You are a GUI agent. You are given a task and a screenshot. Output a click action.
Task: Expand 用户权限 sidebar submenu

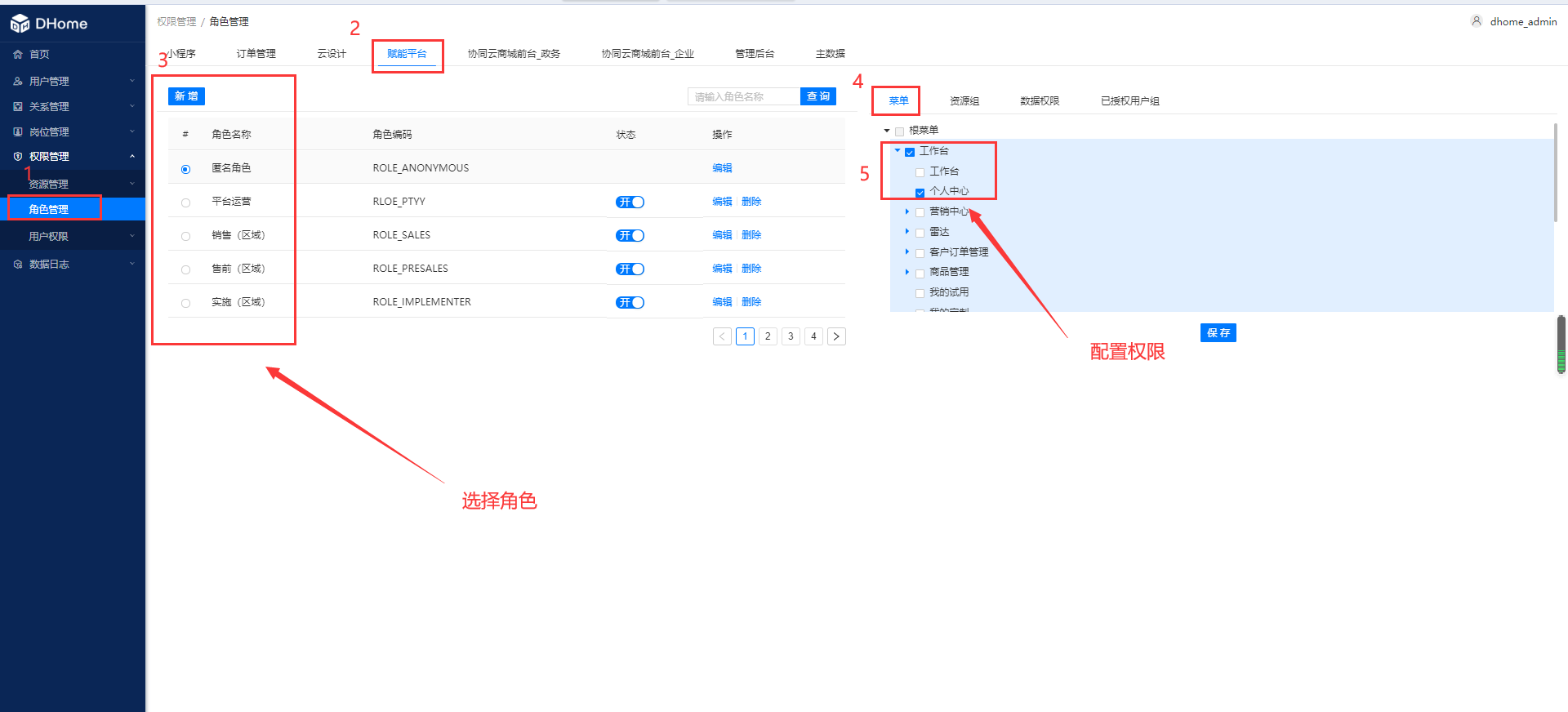132,236
